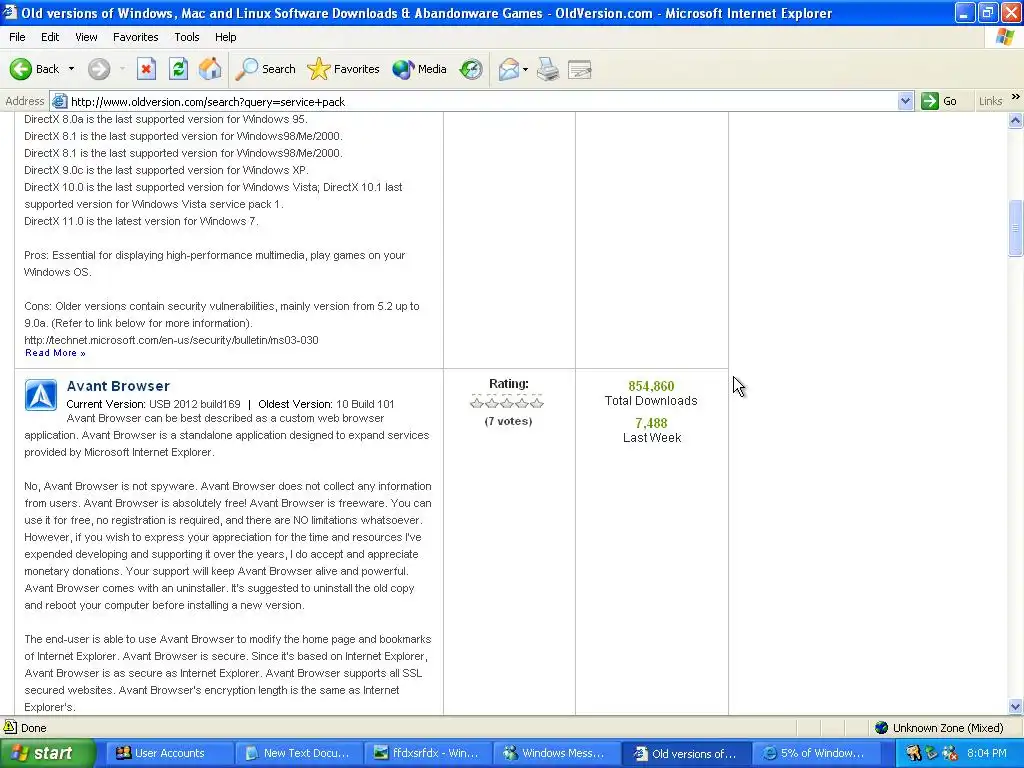The width and height of the screenshot is (1024, 768).
Task: Switch to ffdxsrfdx taskbar window
Action: coord(426,753)
